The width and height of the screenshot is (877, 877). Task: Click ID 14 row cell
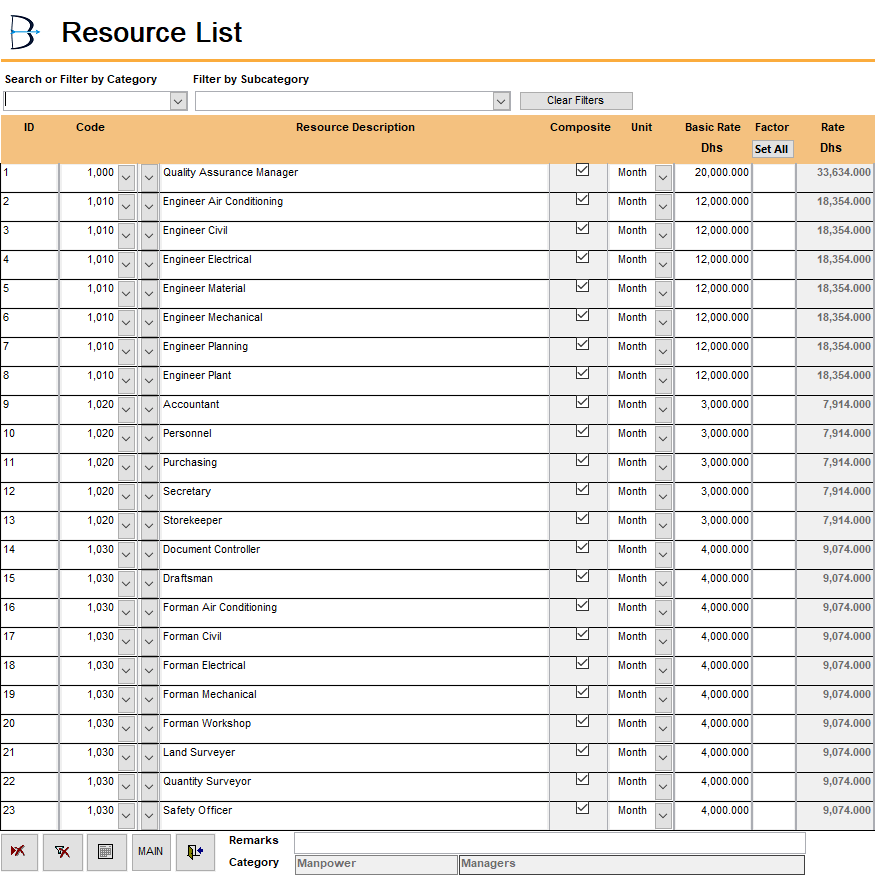[29, 555]
